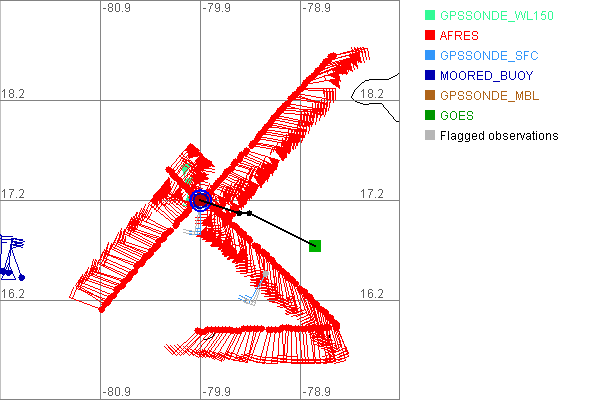Click the GPSSONDE_MBL legend text
Image resolution: width=600 pixels, height=400 pixels.
coord(490,96)
